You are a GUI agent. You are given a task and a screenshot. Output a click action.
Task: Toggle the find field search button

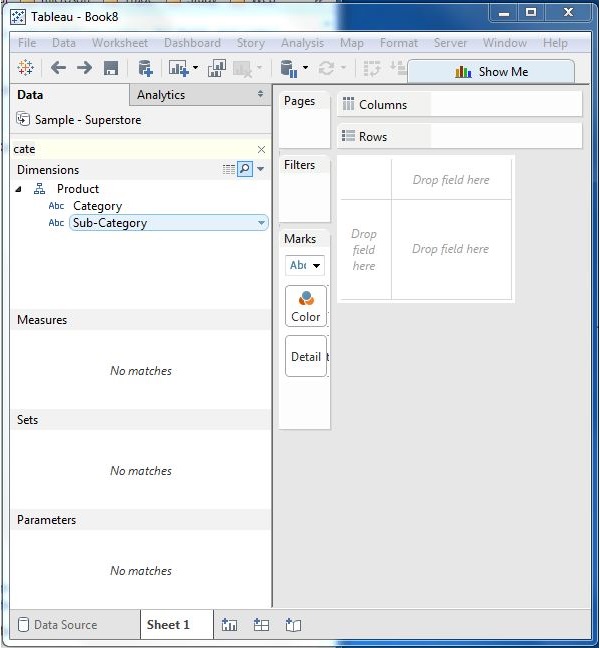(244, 170)
